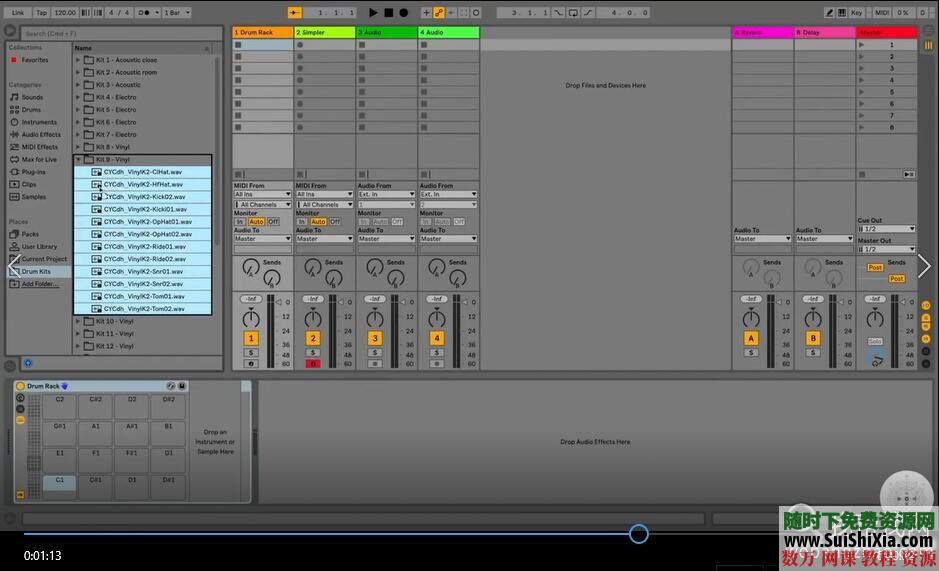Open Plug-Ins category in browser
The image size is (939, 571).
33,172
